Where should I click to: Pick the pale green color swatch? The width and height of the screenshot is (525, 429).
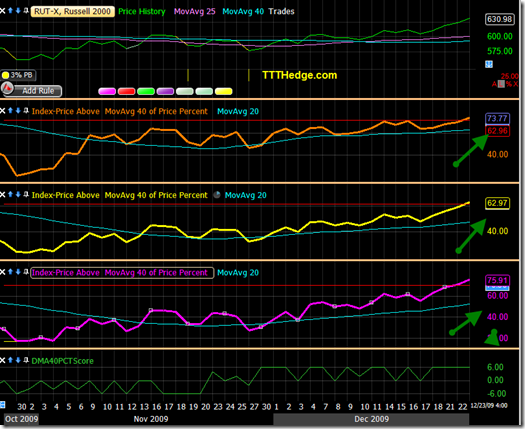[204, 91]
